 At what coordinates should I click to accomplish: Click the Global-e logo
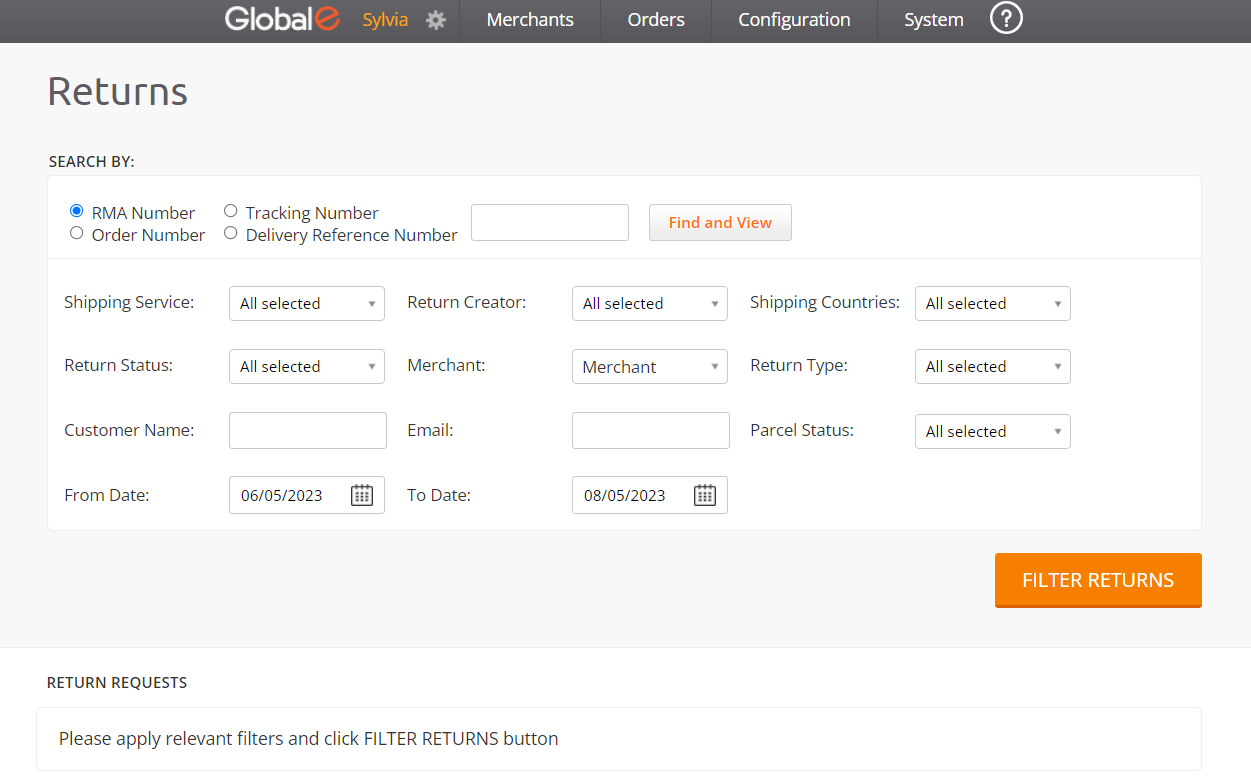282,20
